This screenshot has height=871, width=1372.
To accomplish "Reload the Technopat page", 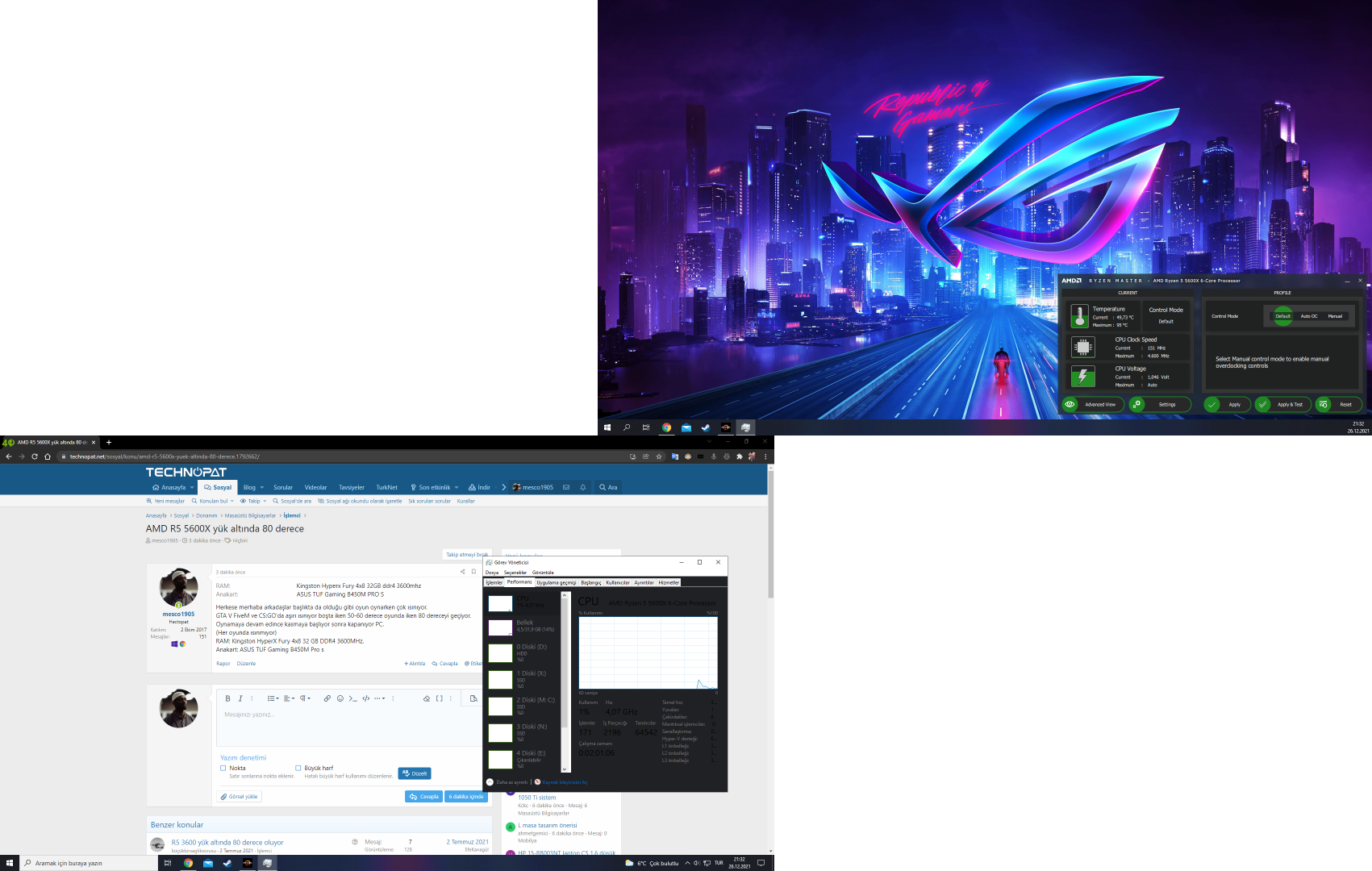I will coord(35,456).
